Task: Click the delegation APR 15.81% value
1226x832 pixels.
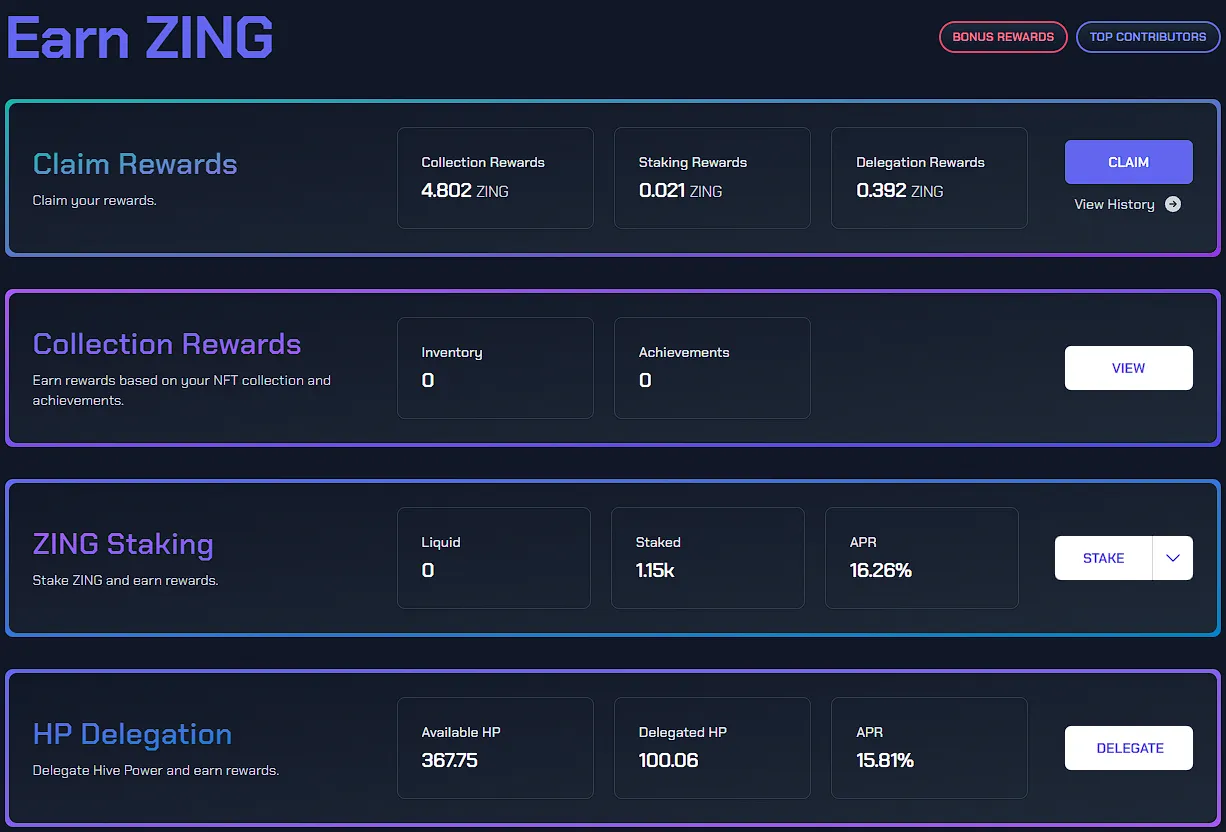Action: (x=886, y=760)
